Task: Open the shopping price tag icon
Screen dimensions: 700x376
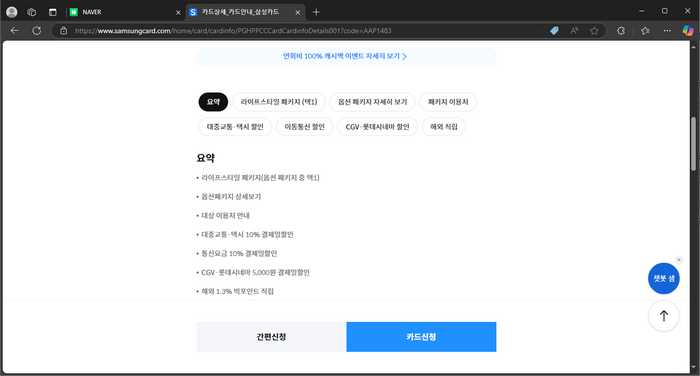Action: click(554, 31)
